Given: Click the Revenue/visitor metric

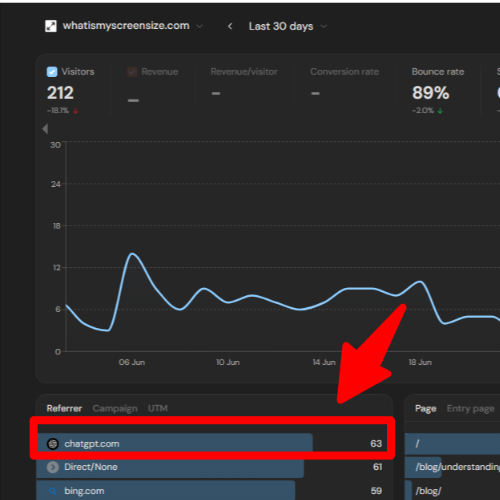Looking at the screenshot, I should point(244,72).
